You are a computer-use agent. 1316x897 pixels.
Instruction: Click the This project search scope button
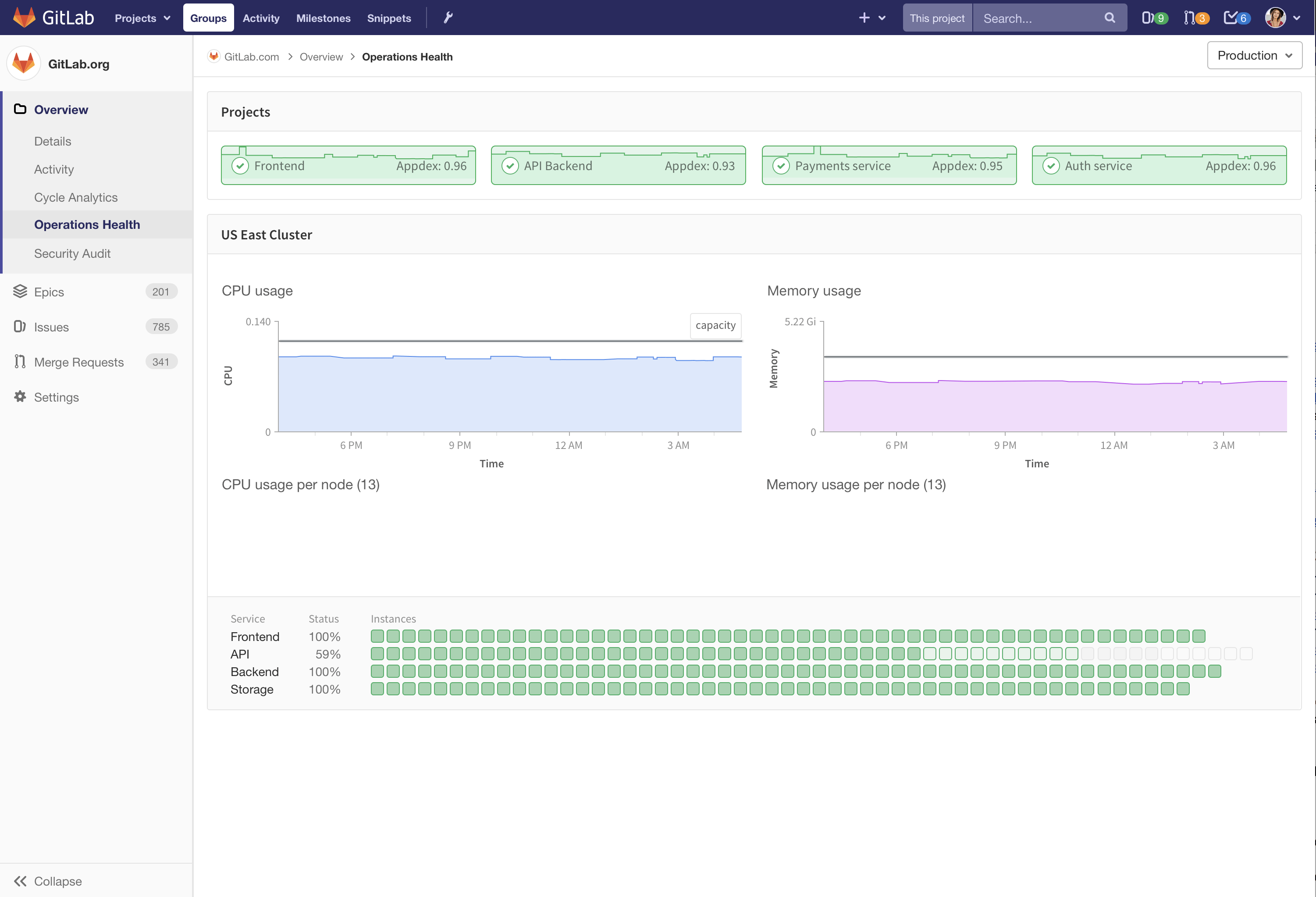[x=937, y=18]
